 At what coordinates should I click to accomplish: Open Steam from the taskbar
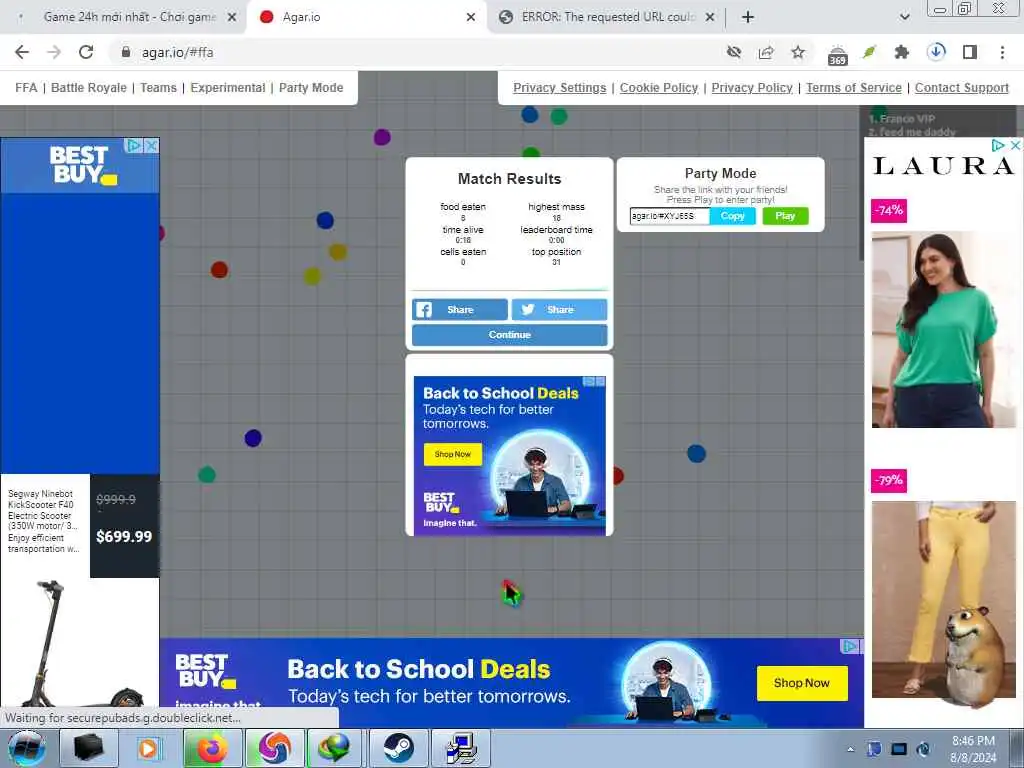click(x=398, y=748)
